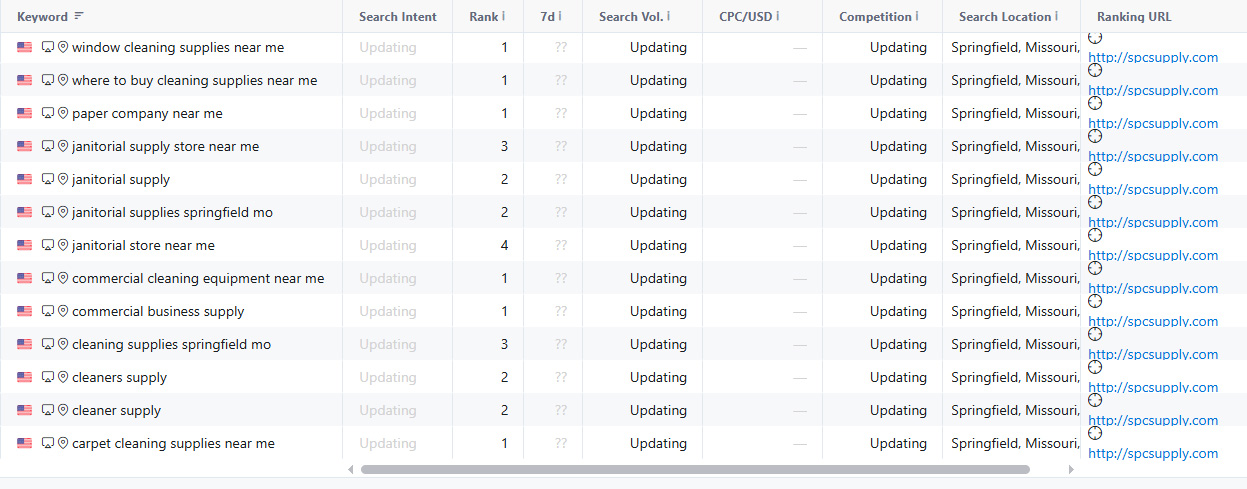
Task: Open spcsupply.com link in 'cleaners supply' row
Action: click(x=1153, y=387)
